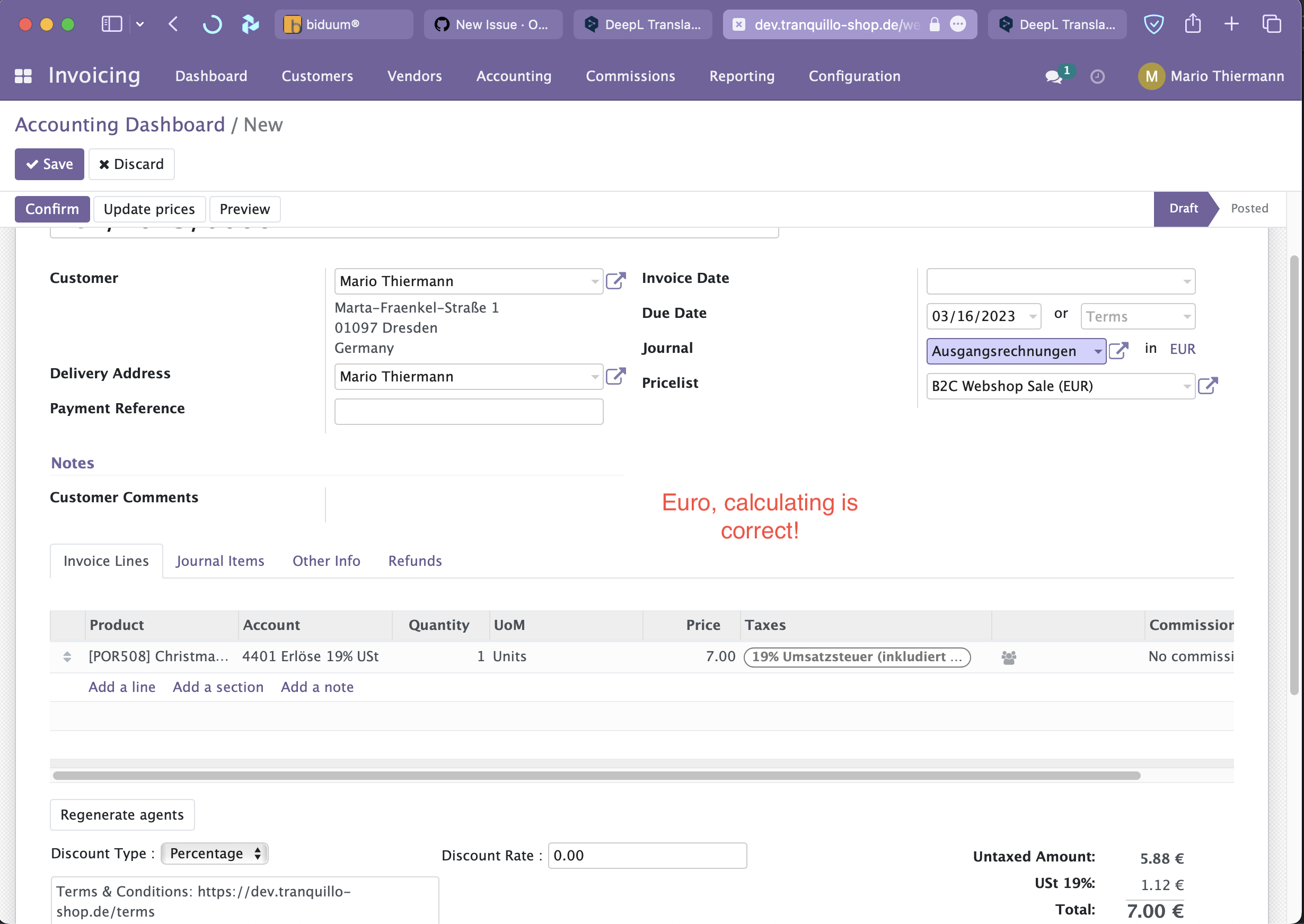This screenshot has width=1304, height=924.
Task: Click Regenerate agents button
Action: tap(122, 814)
